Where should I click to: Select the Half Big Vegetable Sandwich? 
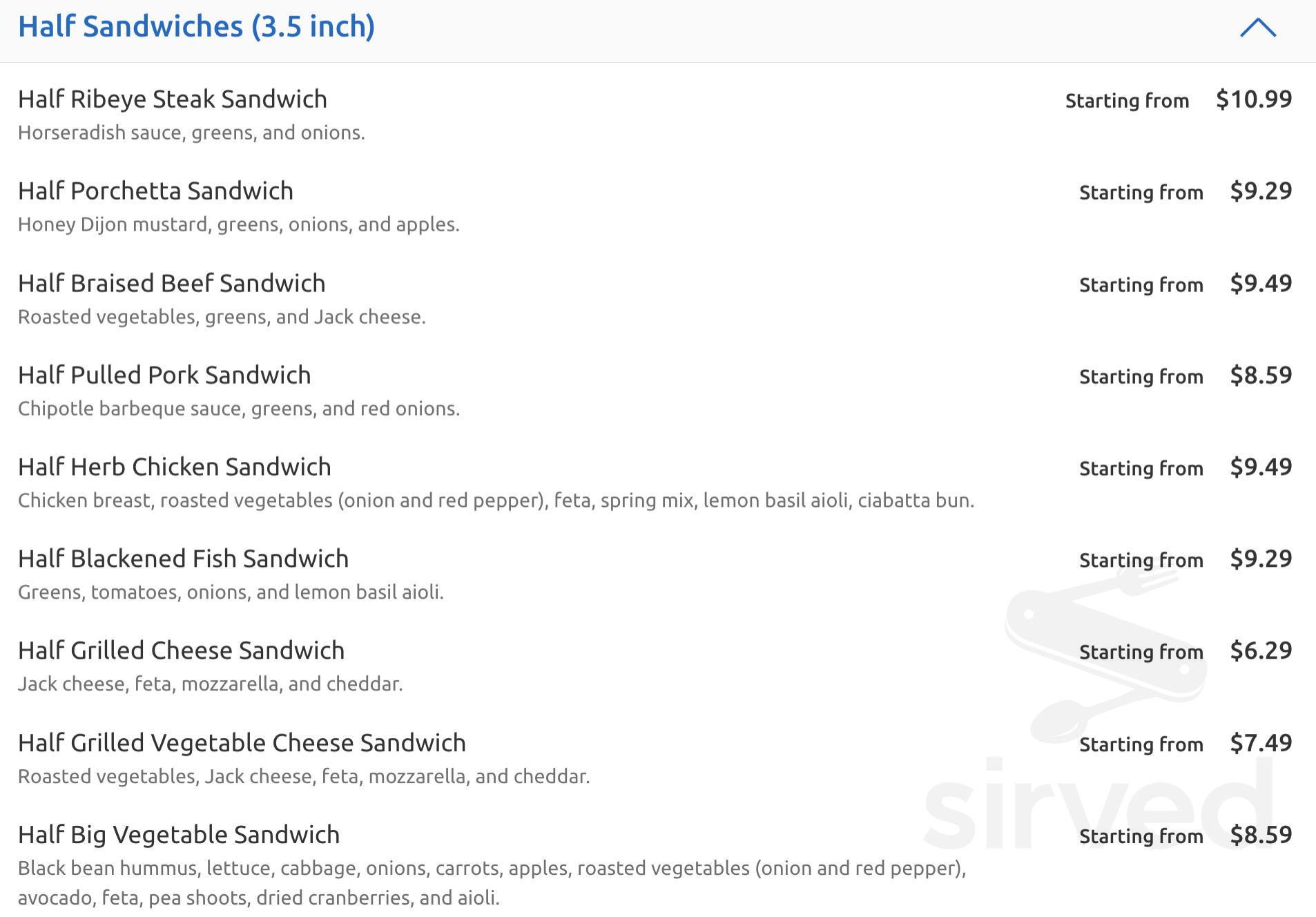178,836
